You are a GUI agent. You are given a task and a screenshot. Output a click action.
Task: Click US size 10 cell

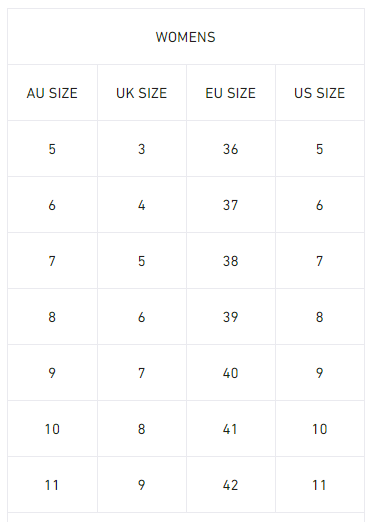pos(320,429)
